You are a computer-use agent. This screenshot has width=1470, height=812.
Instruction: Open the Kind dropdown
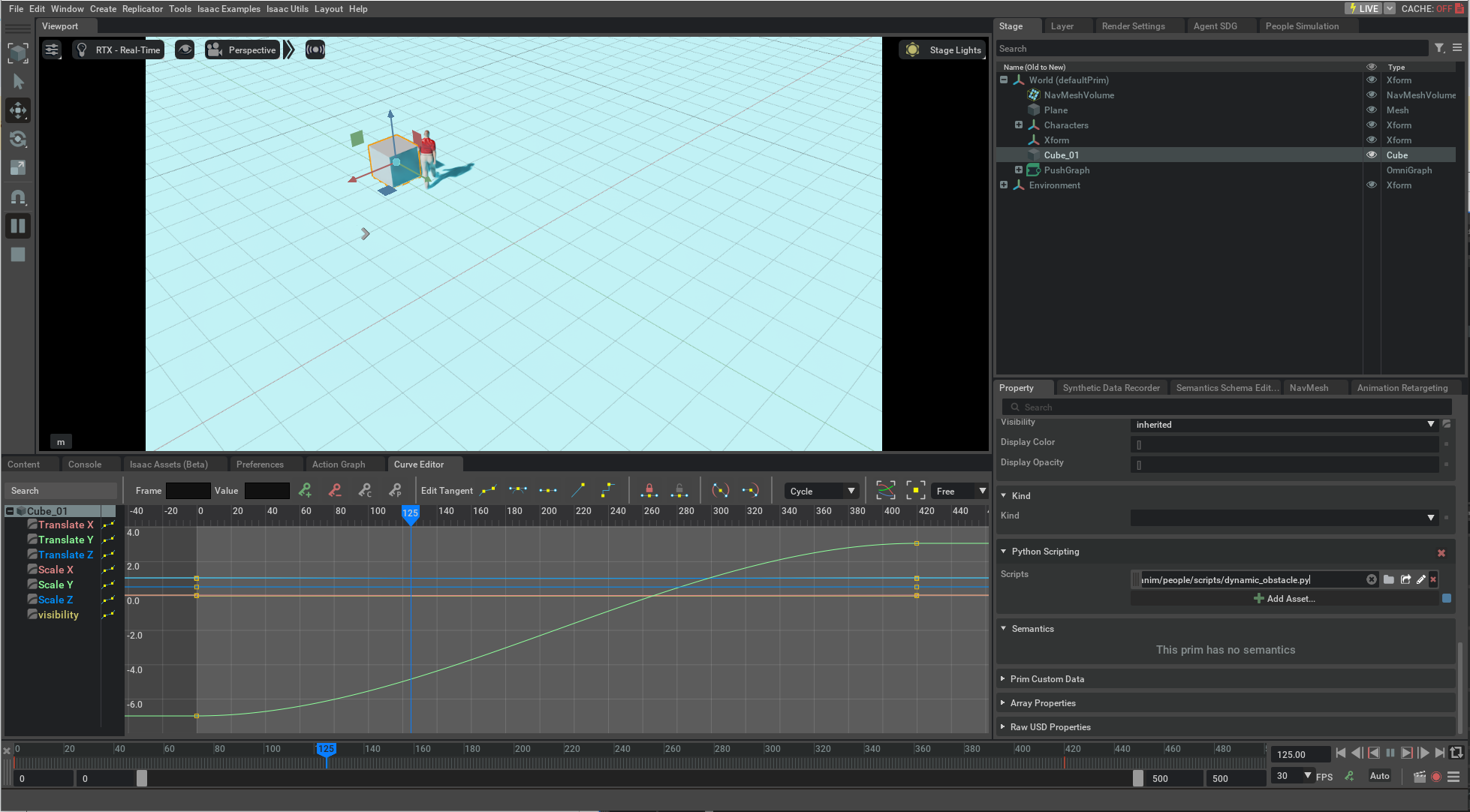tap(1285, 517)
